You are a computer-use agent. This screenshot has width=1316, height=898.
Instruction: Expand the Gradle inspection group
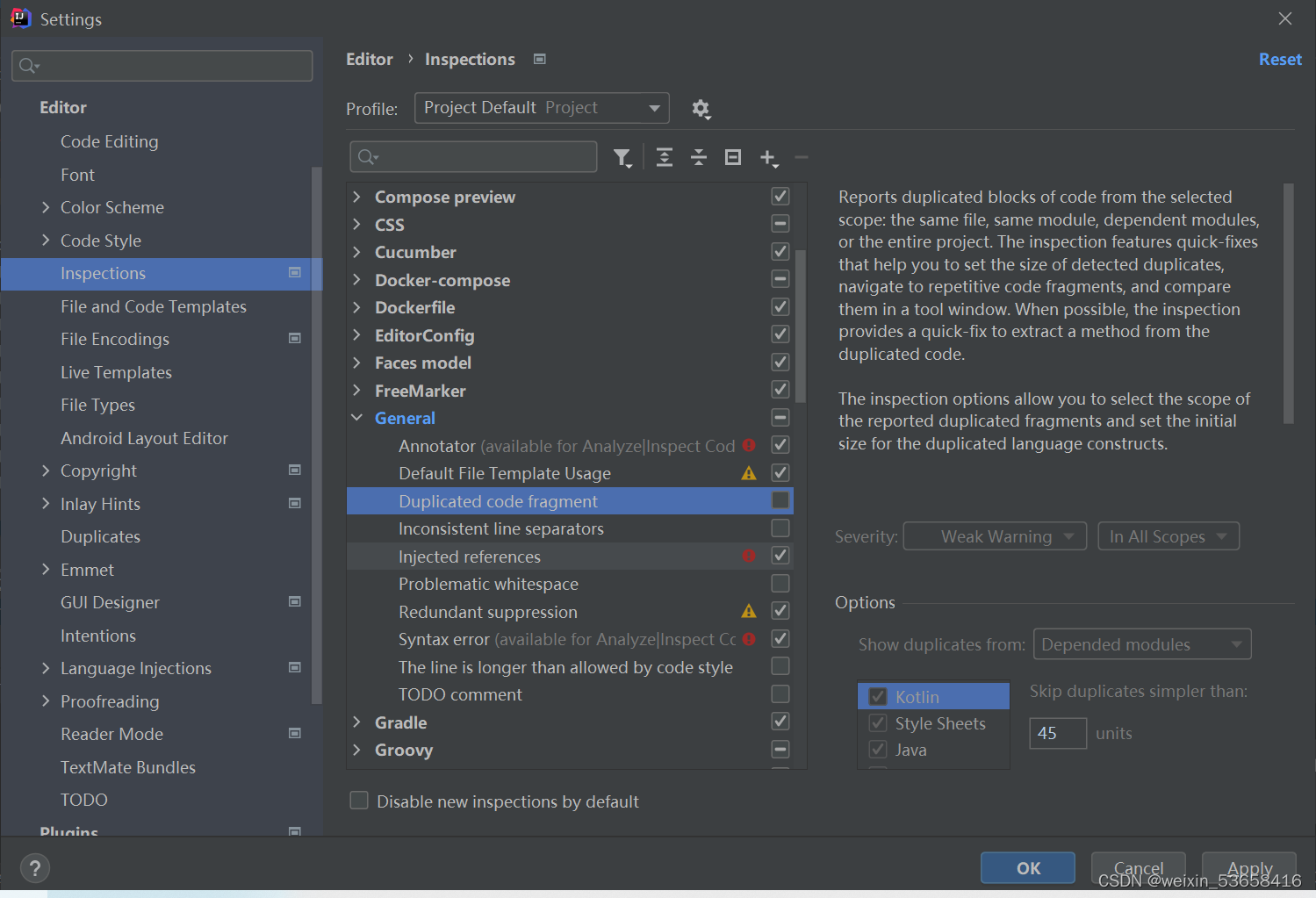[356, 722]
